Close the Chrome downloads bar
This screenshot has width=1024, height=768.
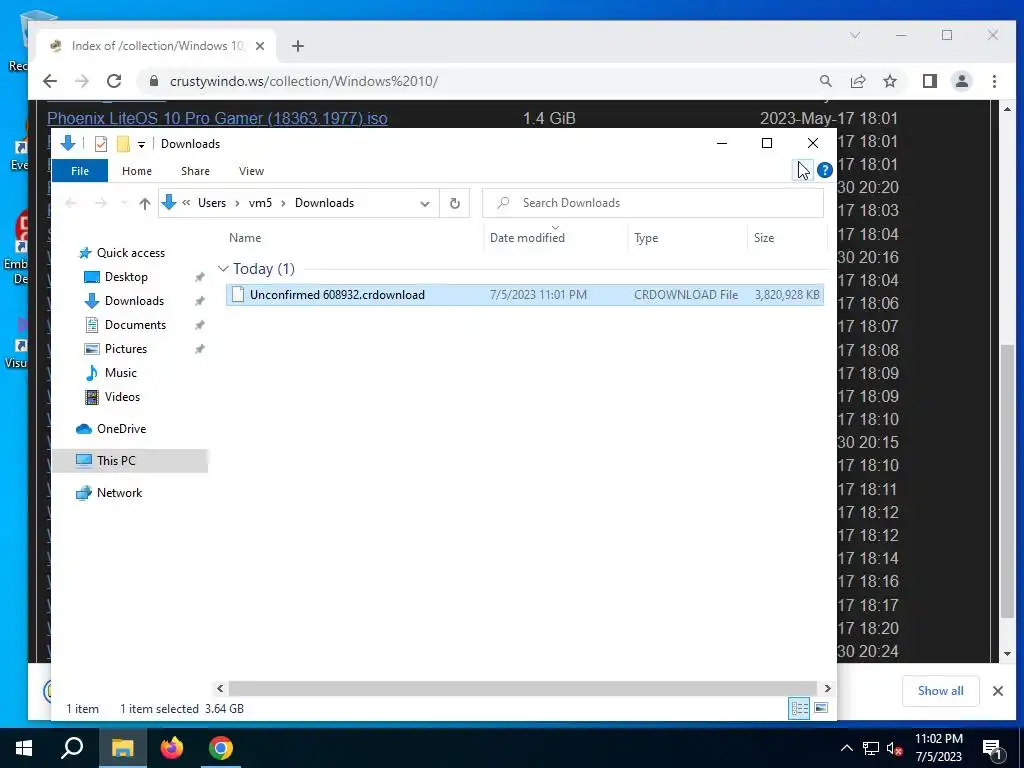pos(997,691)
